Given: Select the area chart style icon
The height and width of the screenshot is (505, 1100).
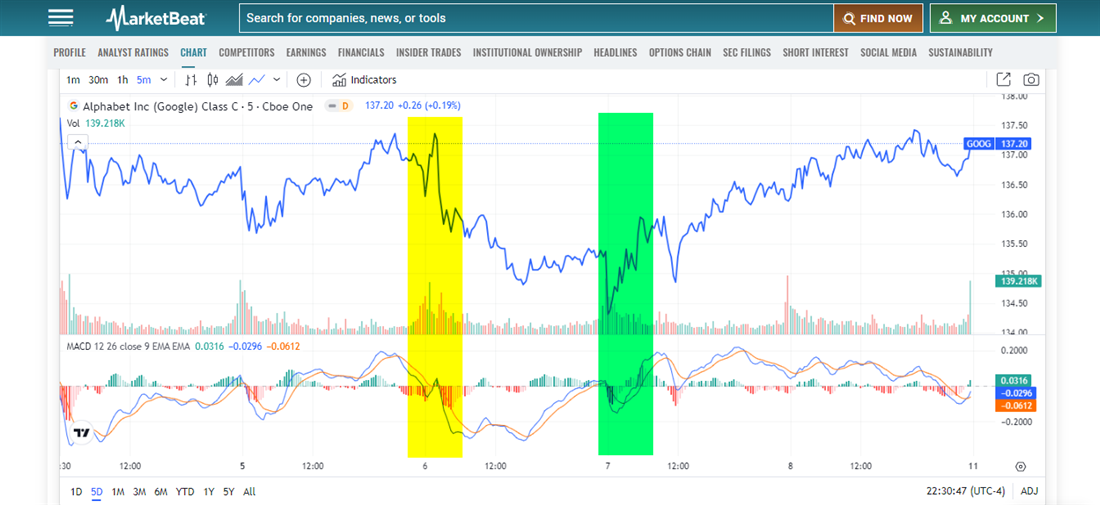Looking at the screenshot, I should pyautogui.click(x=235, y=80).
